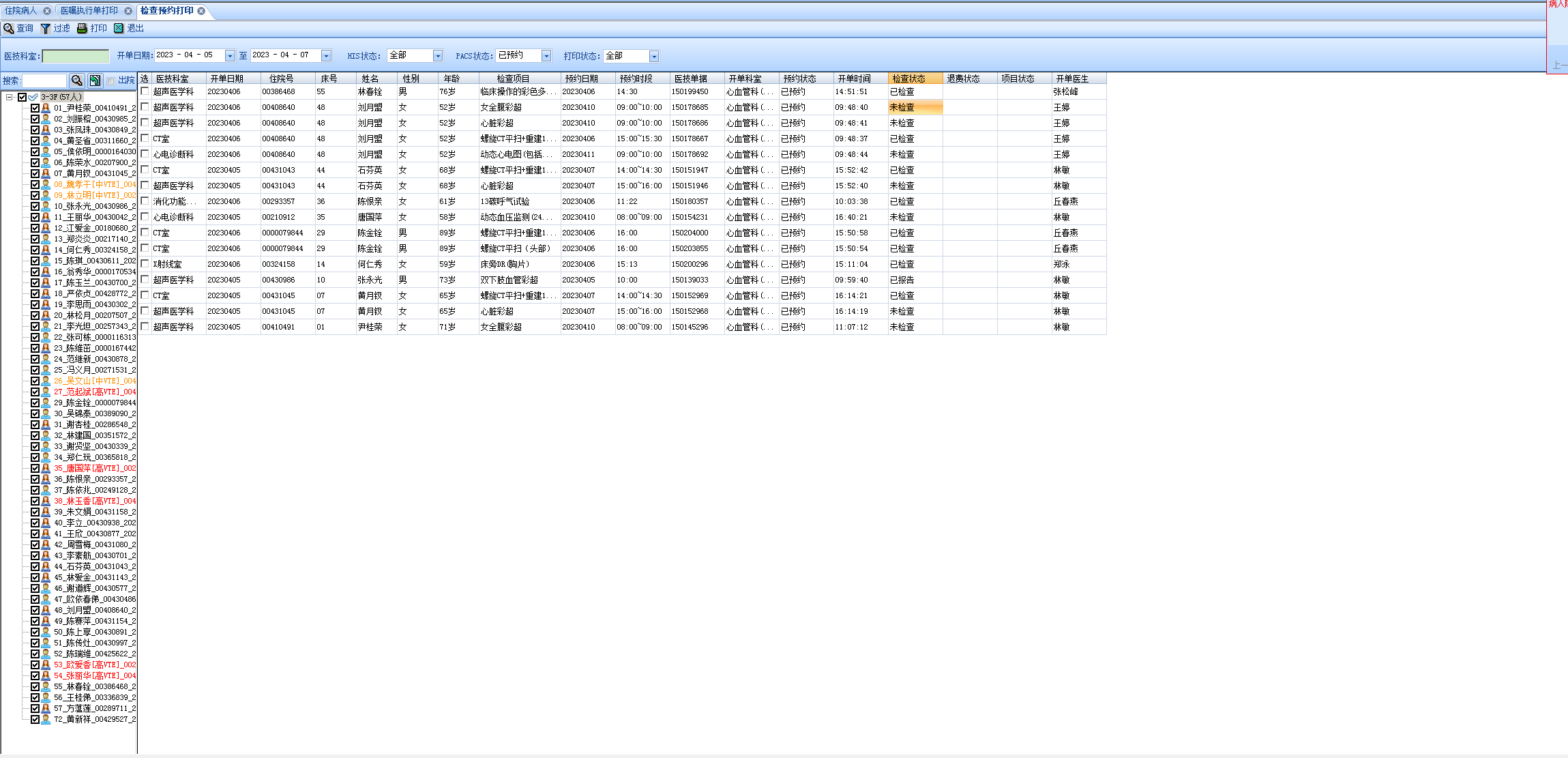Collapse the 3-3F tree node
The width and height of the screenshot is (1568, 758).
tap(9, 97)
